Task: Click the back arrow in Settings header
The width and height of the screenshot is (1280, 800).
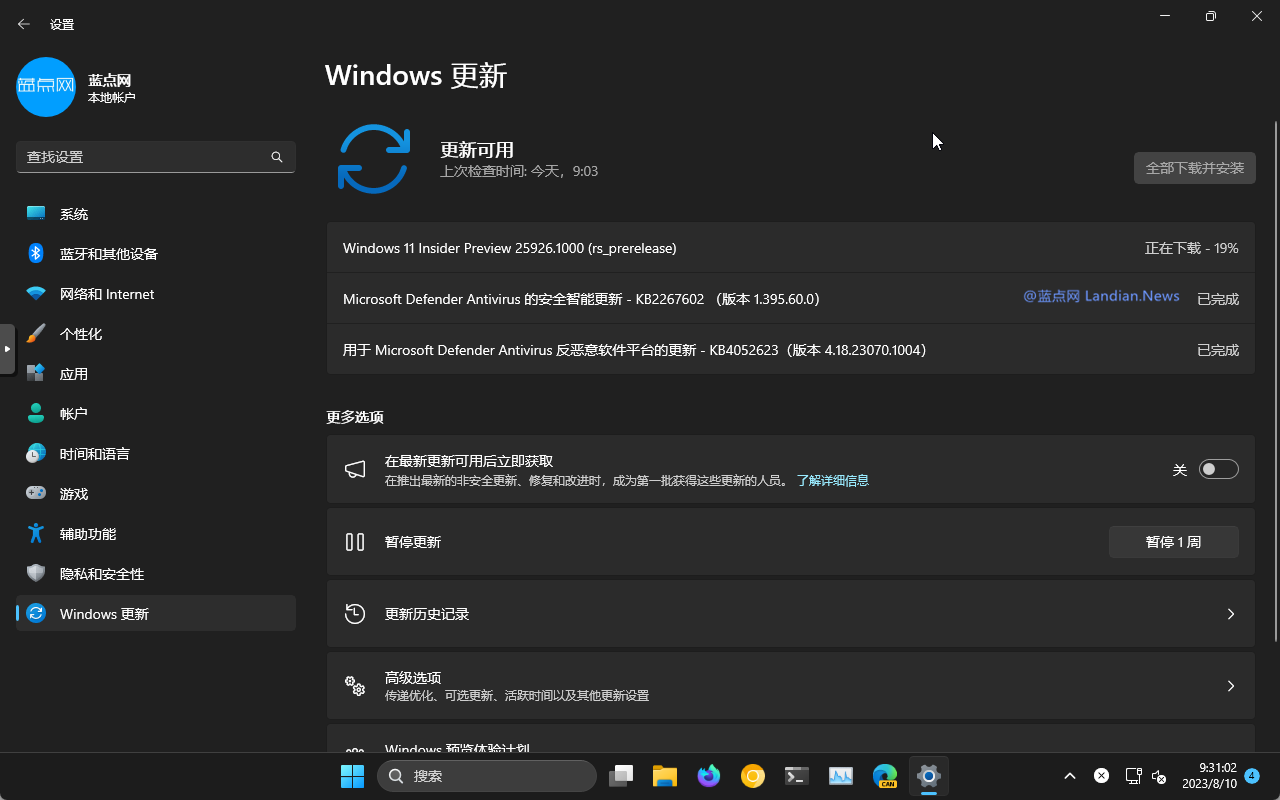Action: click(x=24, y=24)
